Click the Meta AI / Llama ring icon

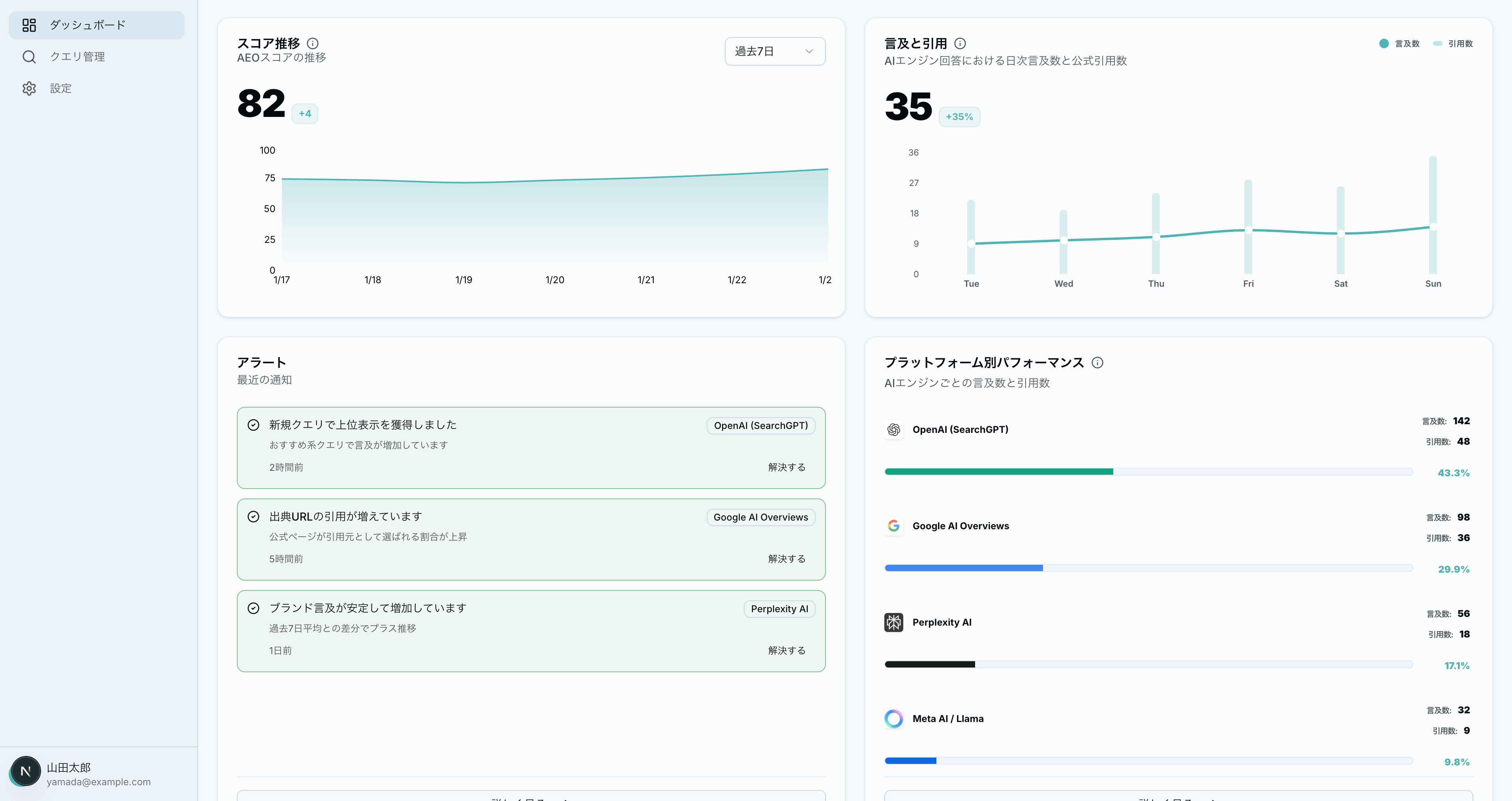coord(894,719)
